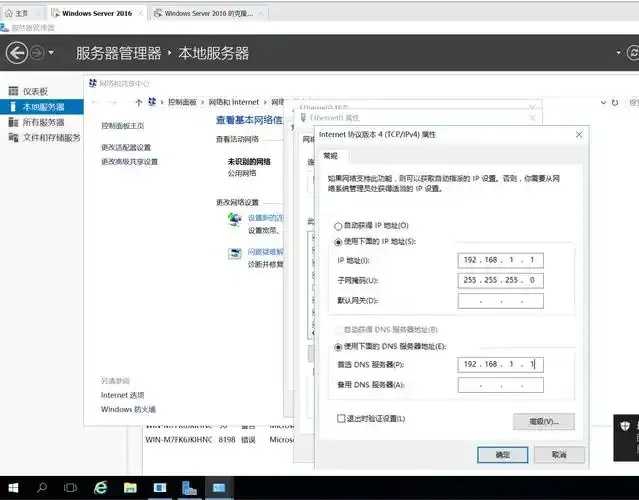Click the shield notification icon at right edge
This screenshot has width=639, height=500.
(x=625, y=426)
